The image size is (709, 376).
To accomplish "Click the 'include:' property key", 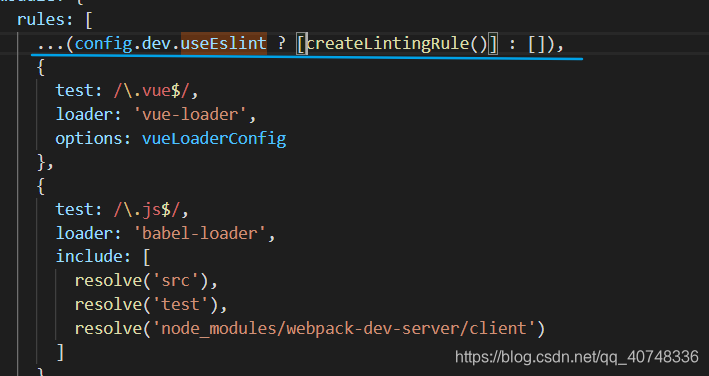I will click(x=93, y=257).
